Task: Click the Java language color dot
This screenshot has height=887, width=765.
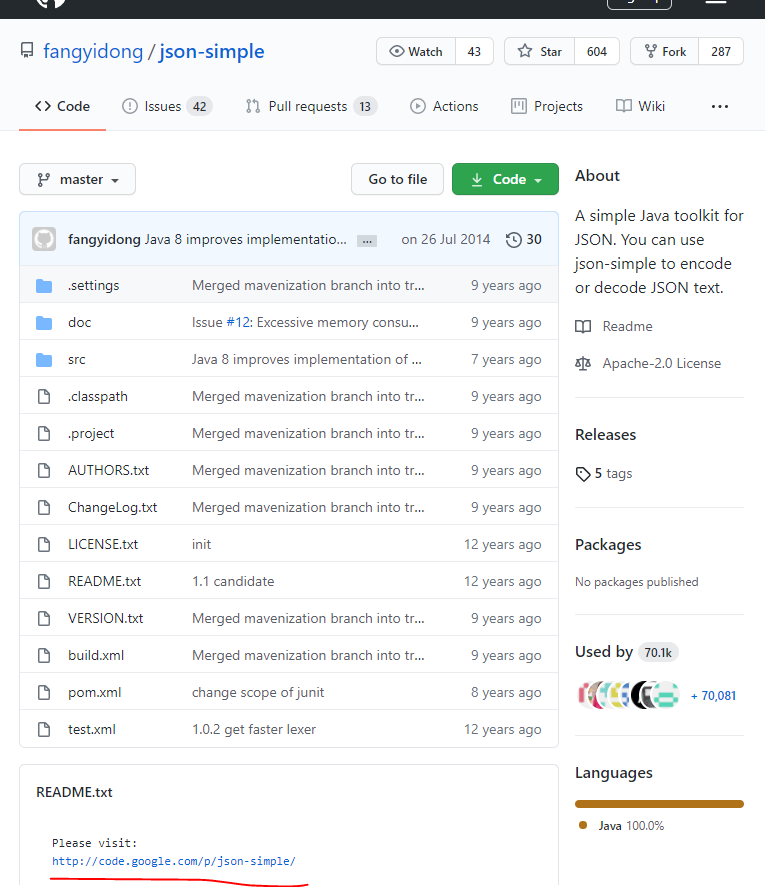Action: tap(583, 825)
